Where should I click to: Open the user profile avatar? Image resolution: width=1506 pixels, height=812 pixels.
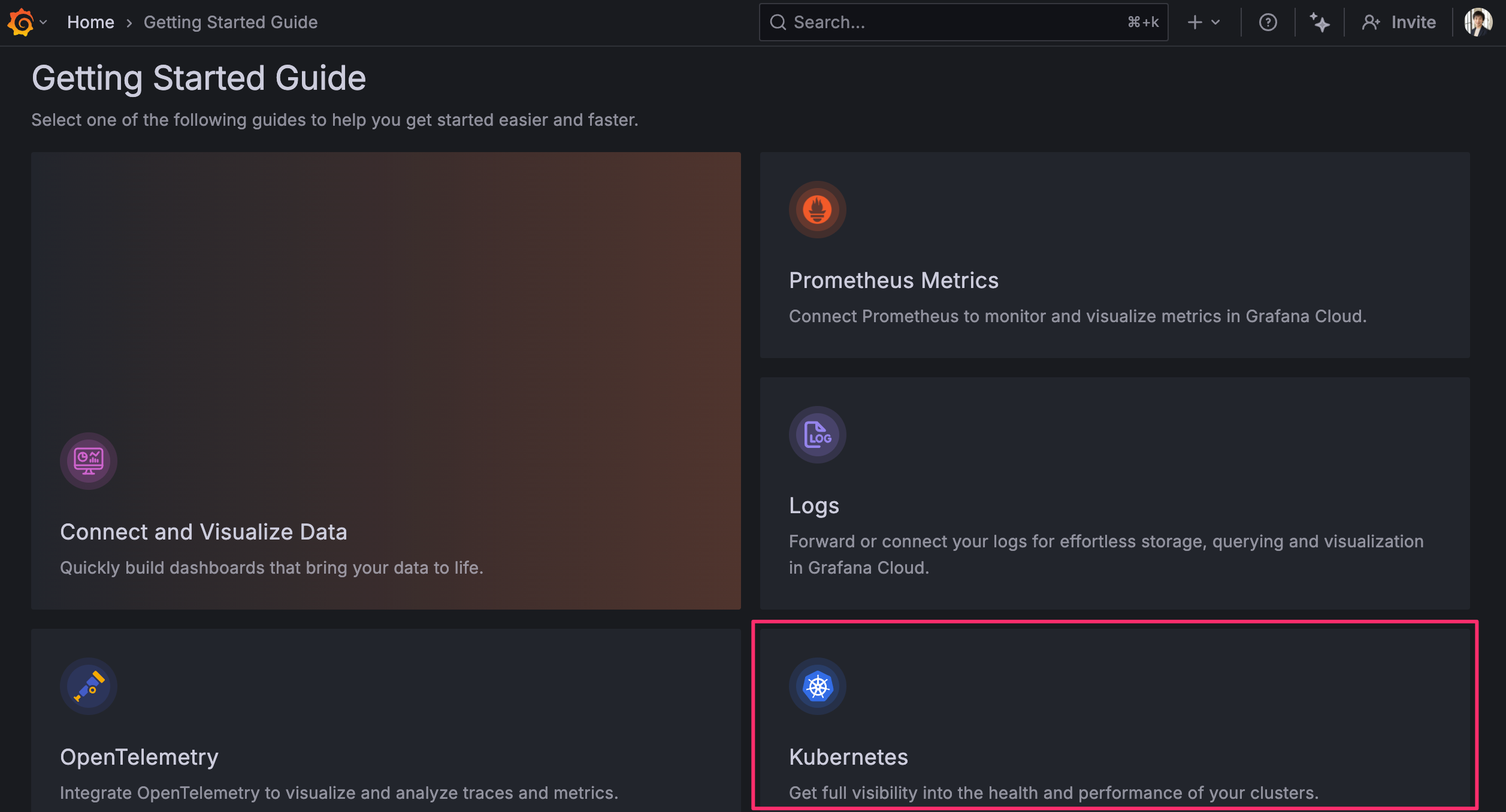click(x=1478, y=22)
